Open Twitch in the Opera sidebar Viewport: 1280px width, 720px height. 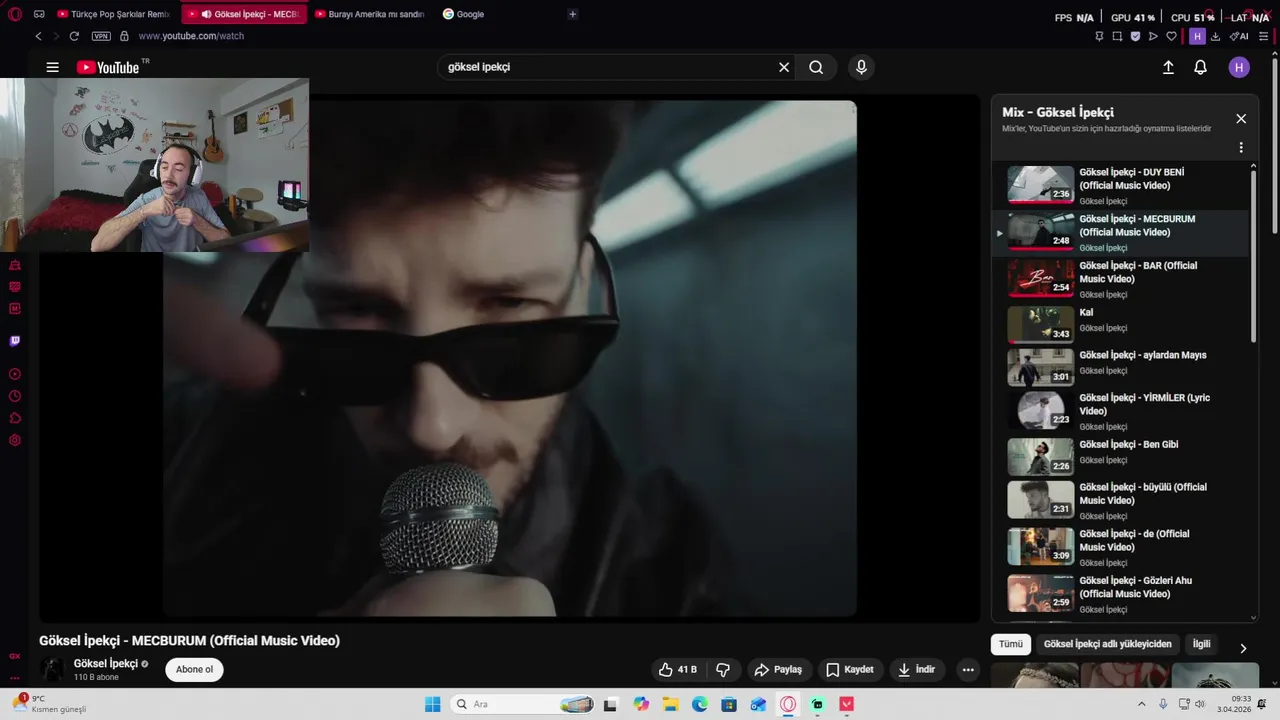[x=15, y=341]
